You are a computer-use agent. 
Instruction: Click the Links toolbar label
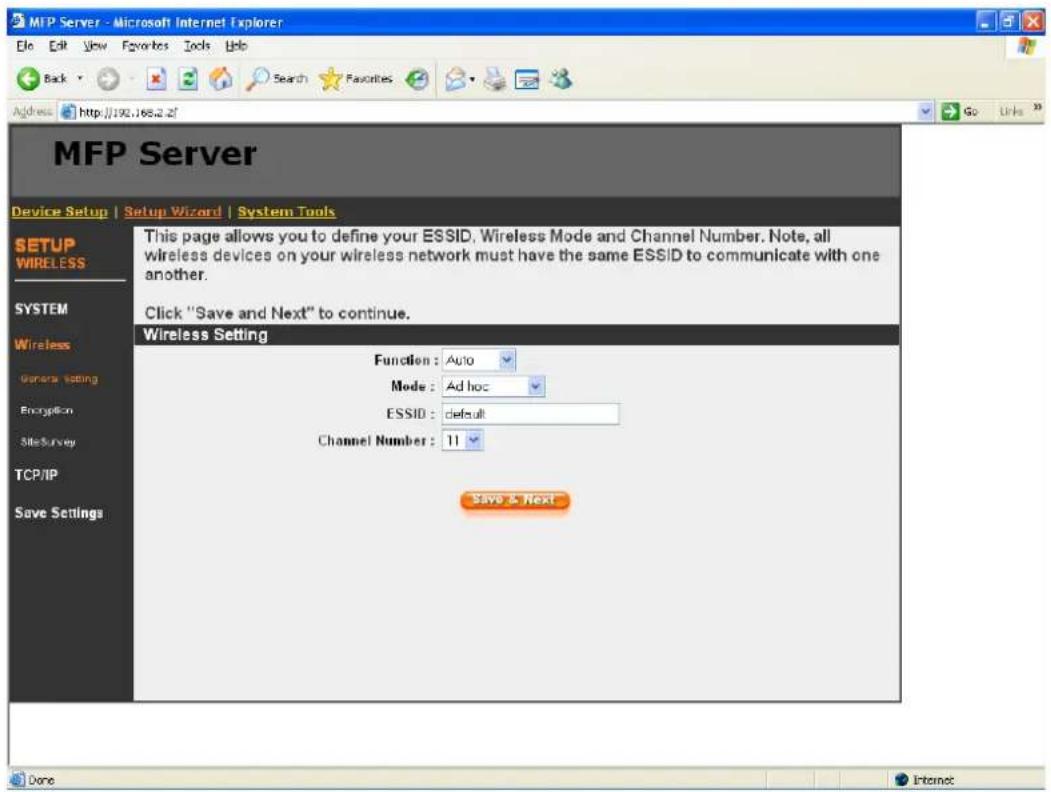click(x=1011, y=111)
